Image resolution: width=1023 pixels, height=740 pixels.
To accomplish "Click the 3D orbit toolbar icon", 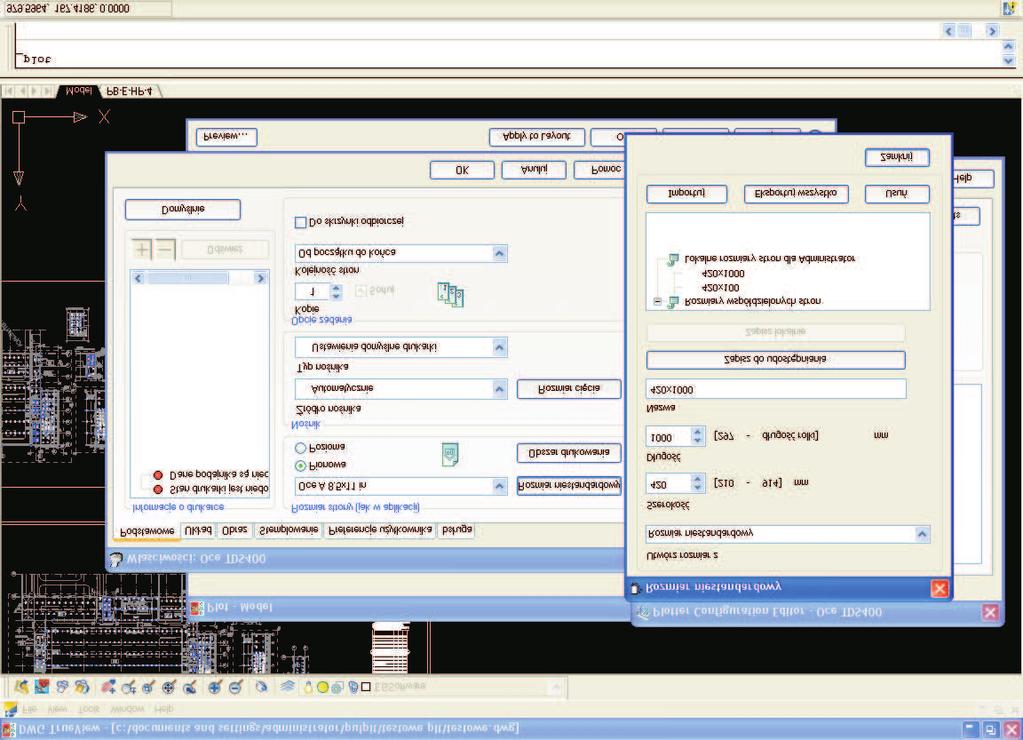I will coord(261,686).
